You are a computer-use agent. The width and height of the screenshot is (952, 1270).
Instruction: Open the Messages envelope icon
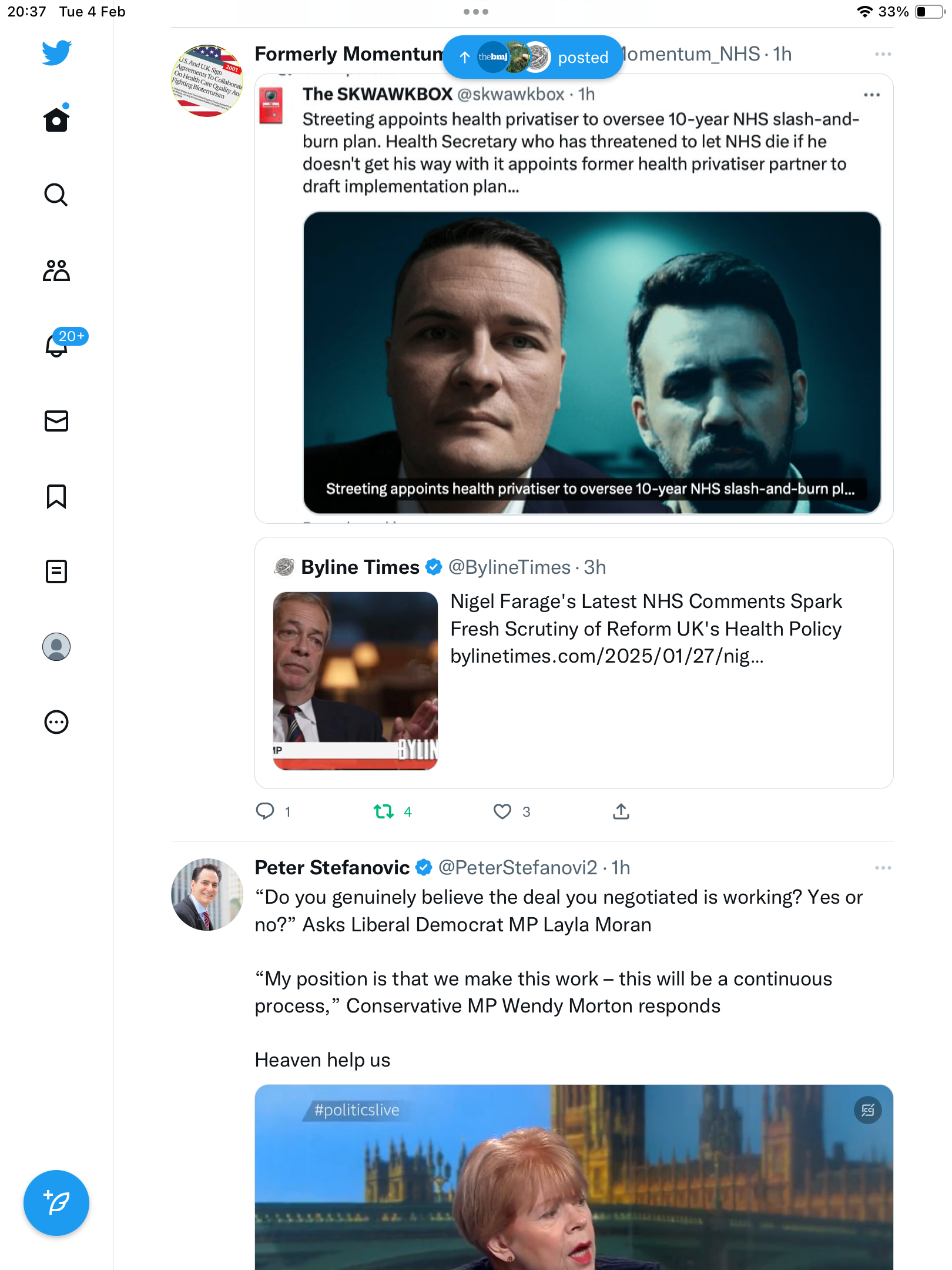pos(56,421)
